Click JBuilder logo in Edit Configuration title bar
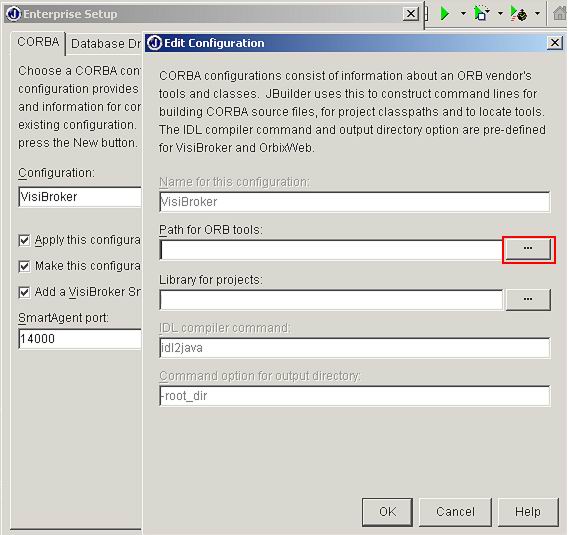Image resolution: width=569 pixels, height=535 pixels. pyautogui.click(x=154, y=43)
